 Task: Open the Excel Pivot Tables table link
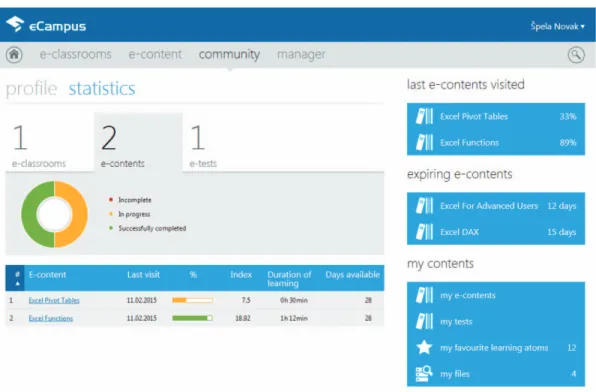(x=54, y=300)
